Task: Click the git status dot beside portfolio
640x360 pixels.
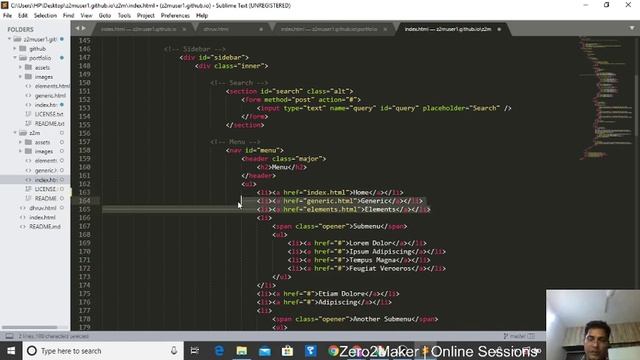Action: [x=62, y=58]
